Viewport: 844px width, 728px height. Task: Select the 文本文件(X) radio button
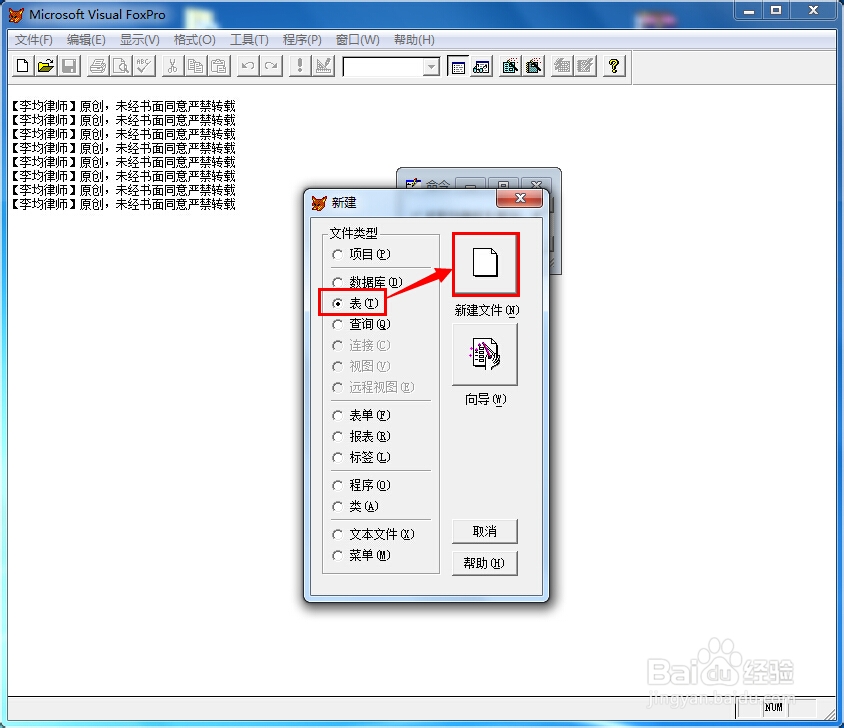pyautogui.click(x=337, y=535)
